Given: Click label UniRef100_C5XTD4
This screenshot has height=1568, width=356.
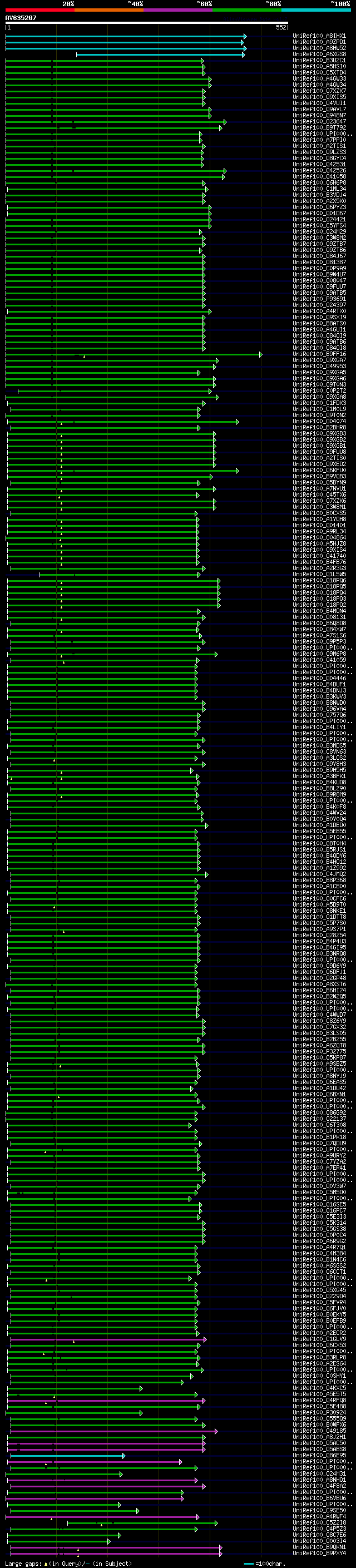Looking at the screenshot, I should pyautogui.click(x=319, y=72).
